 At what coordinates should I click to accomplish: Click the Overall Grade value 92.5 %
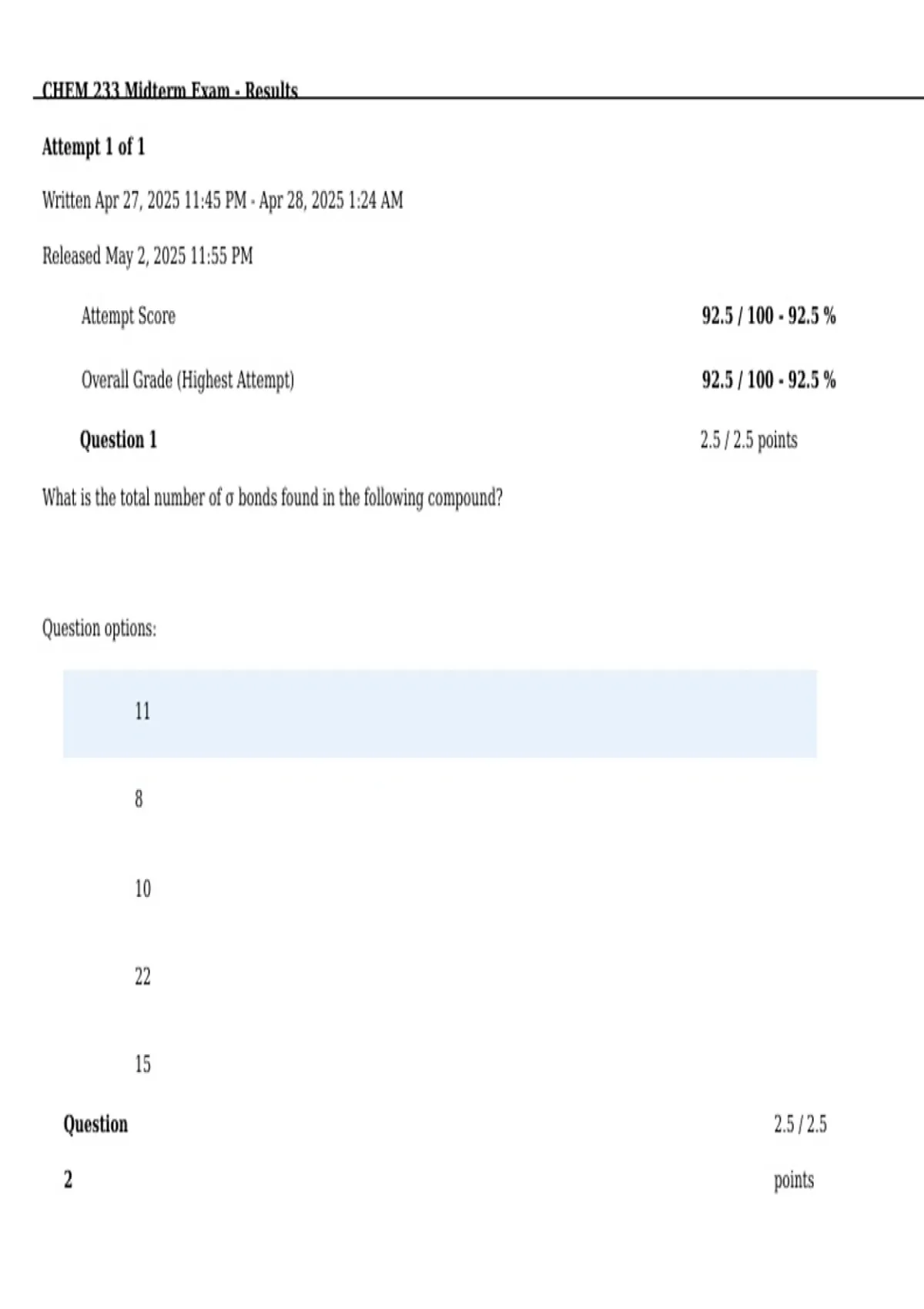(x=768, y=380)
